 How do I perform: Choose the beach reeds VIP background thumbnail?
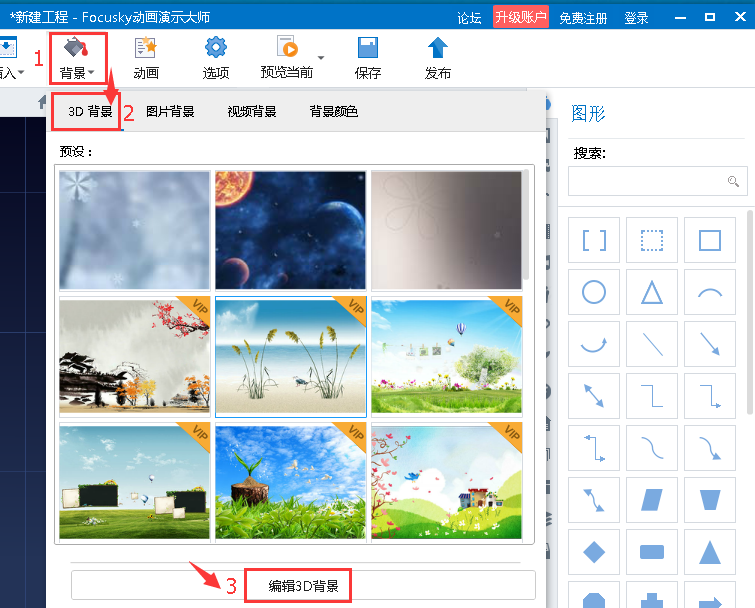point(290,356)
